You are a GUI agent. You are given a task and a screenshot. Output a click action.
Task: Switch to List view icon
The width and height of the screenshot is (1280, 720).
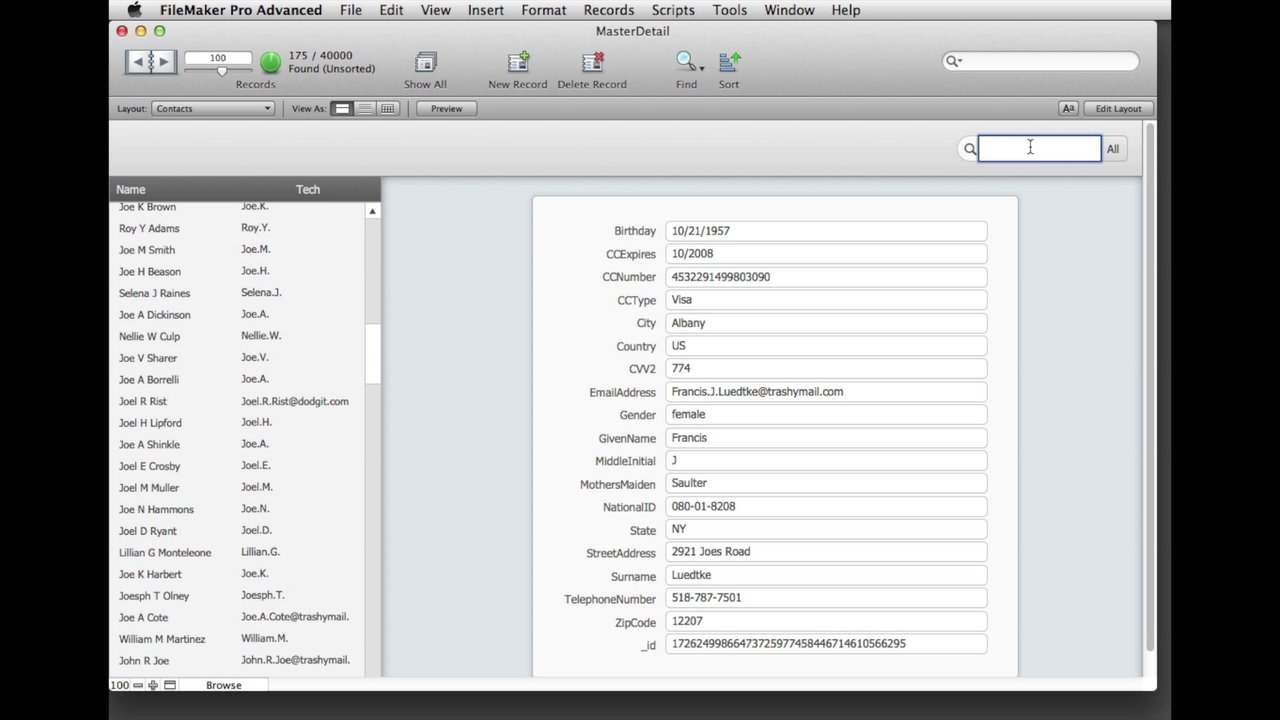tap(365, 108)
